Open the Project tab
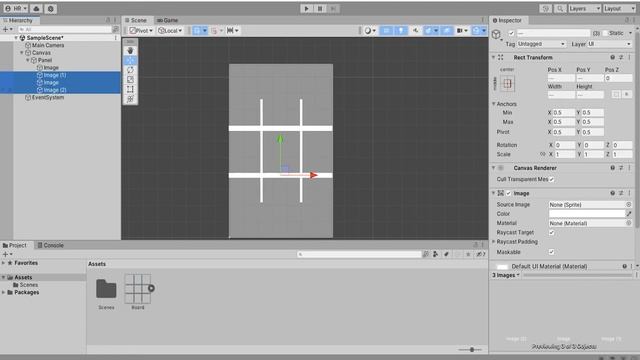The height and width of the screenshot is (360, 640). pos(15,245)
